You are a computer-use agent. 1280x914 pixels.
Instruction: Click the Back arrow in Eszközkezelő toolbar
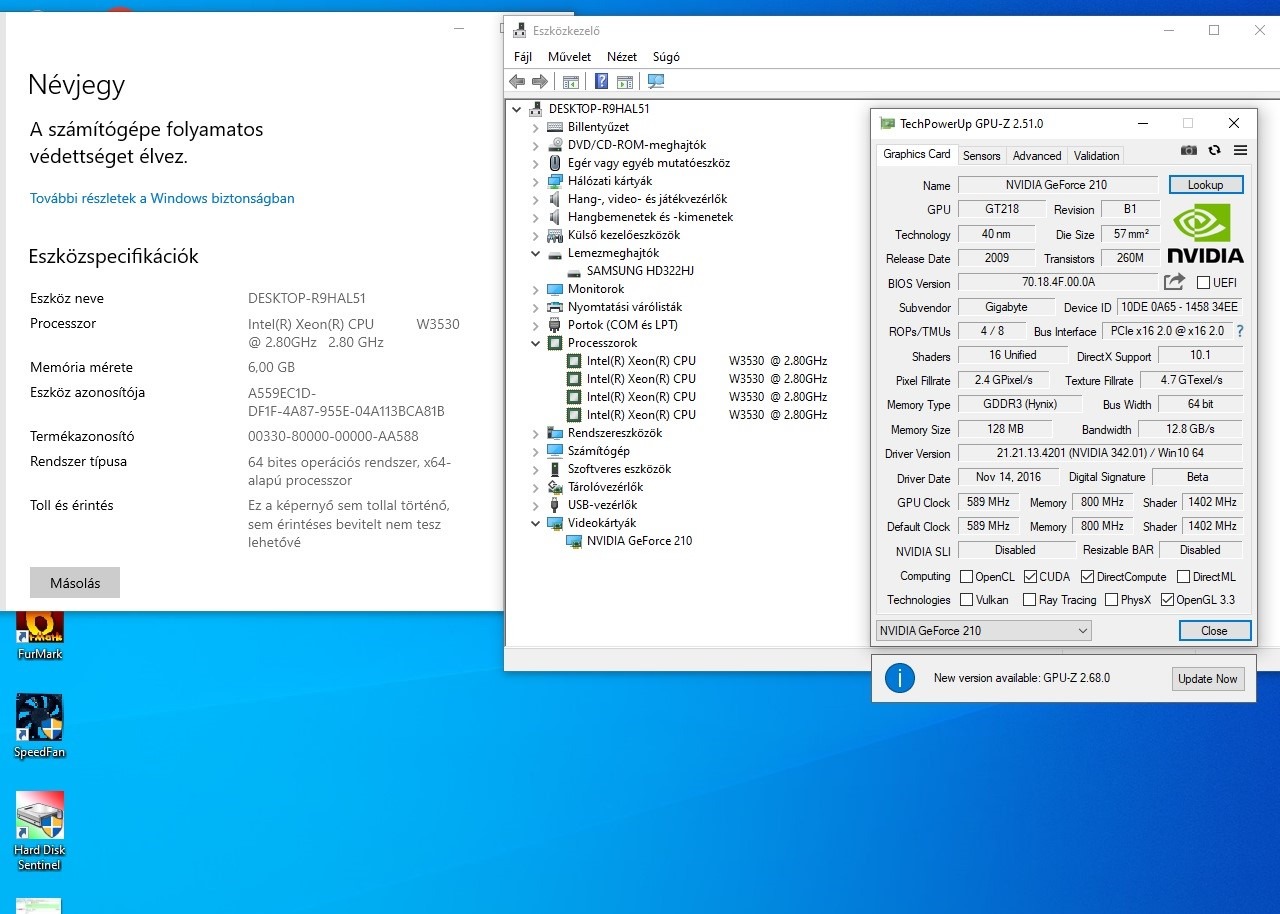click(x=517, y=82)
